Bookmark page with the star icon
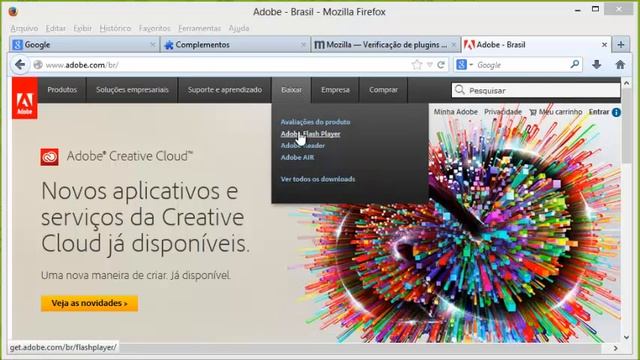Screen dimensions: 640x360 point(417,65)
